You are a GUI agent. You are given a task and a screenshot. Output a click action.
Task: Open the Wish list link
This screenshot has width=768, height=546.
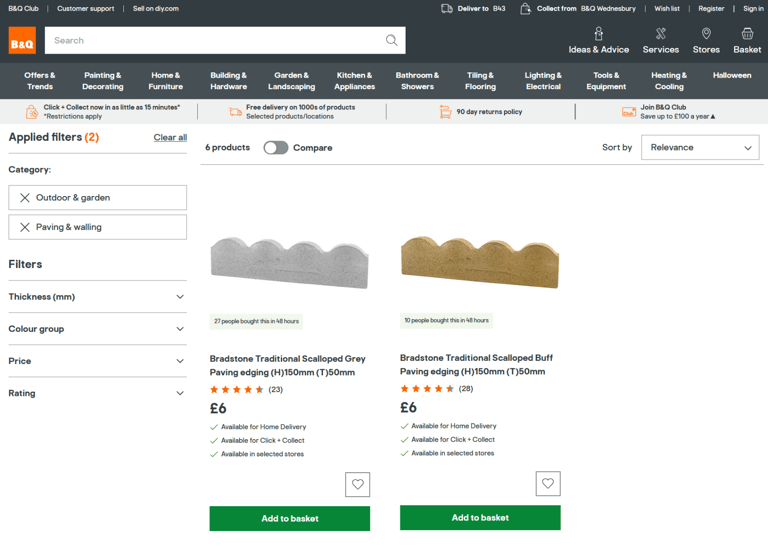tap(667, 8)
